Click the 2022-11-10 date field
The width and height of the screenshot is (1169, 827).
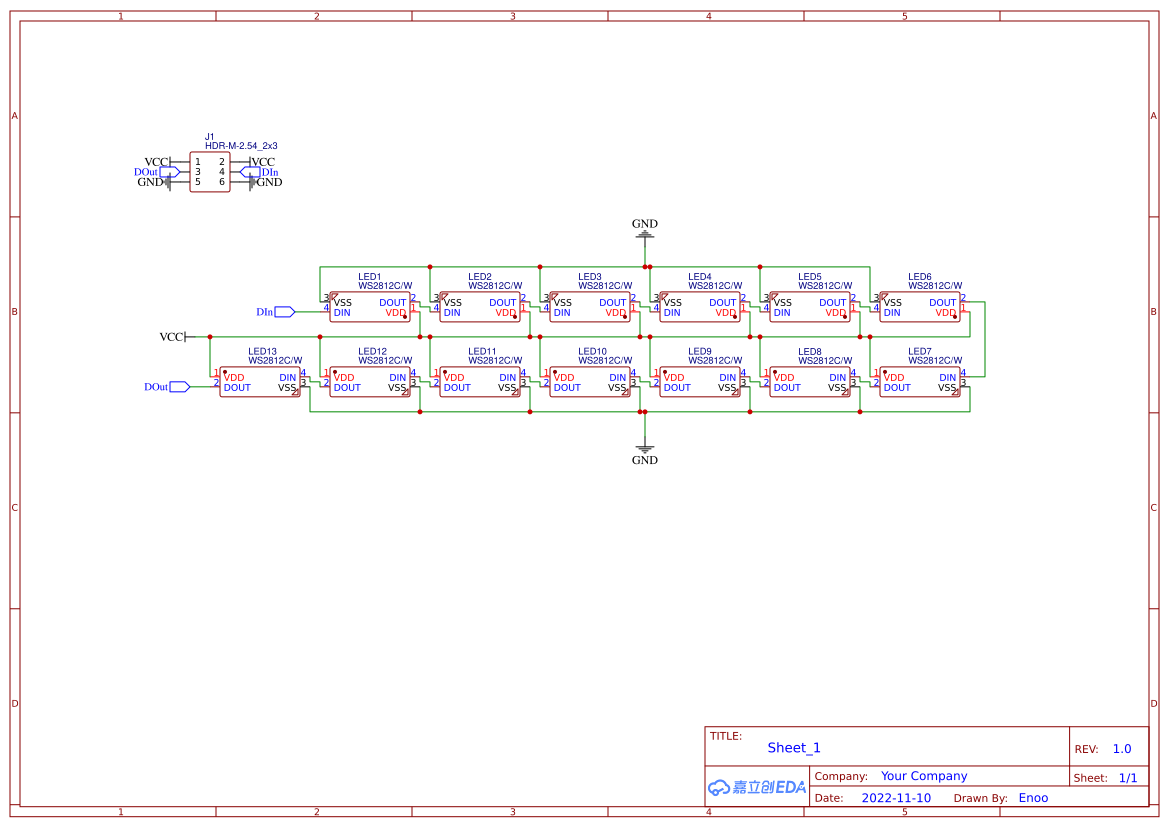click(x=896, y=797)
